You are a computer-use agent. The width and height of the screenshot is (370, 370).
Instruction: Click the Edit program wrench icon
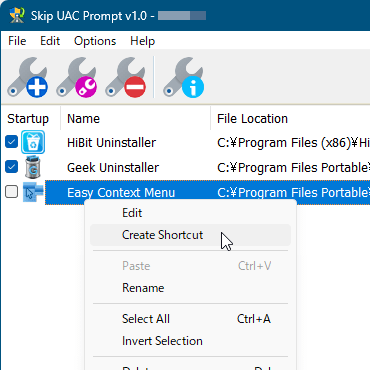coord(77,78)
